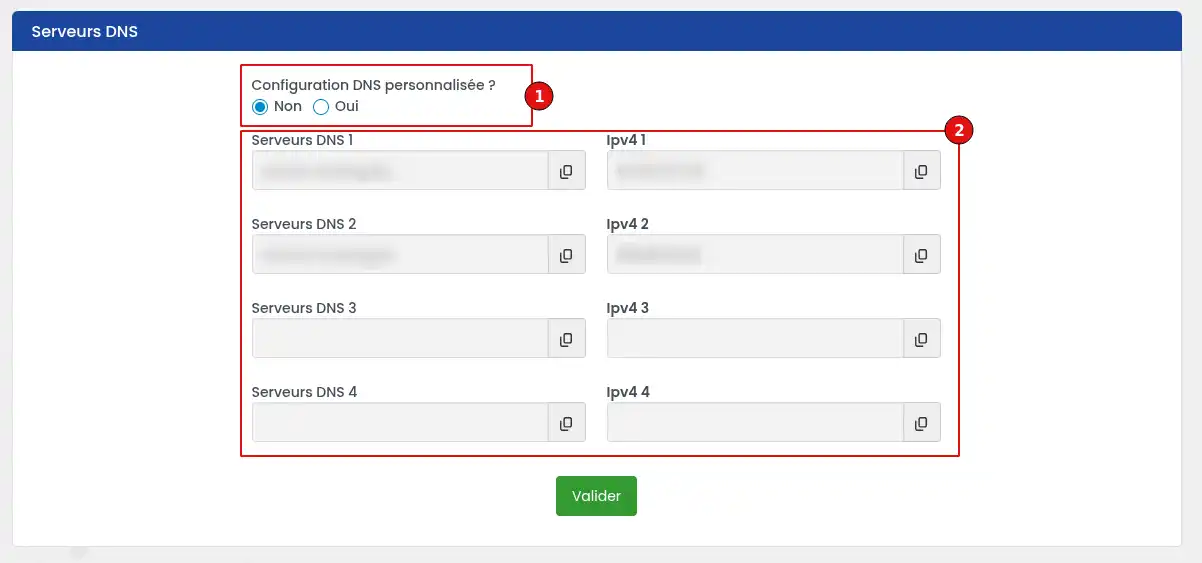1202x563 pixels.
Task: Copy the Serveurs DNS 2 value
Action: point(566,255)
